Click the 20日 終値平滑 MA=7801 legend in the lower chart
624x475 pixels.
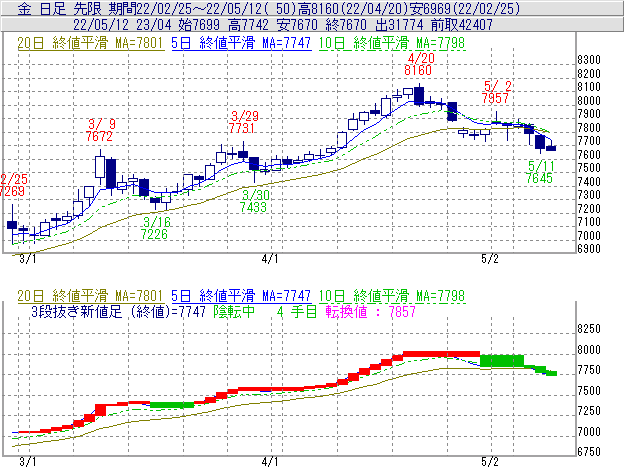tap(90, 296)
